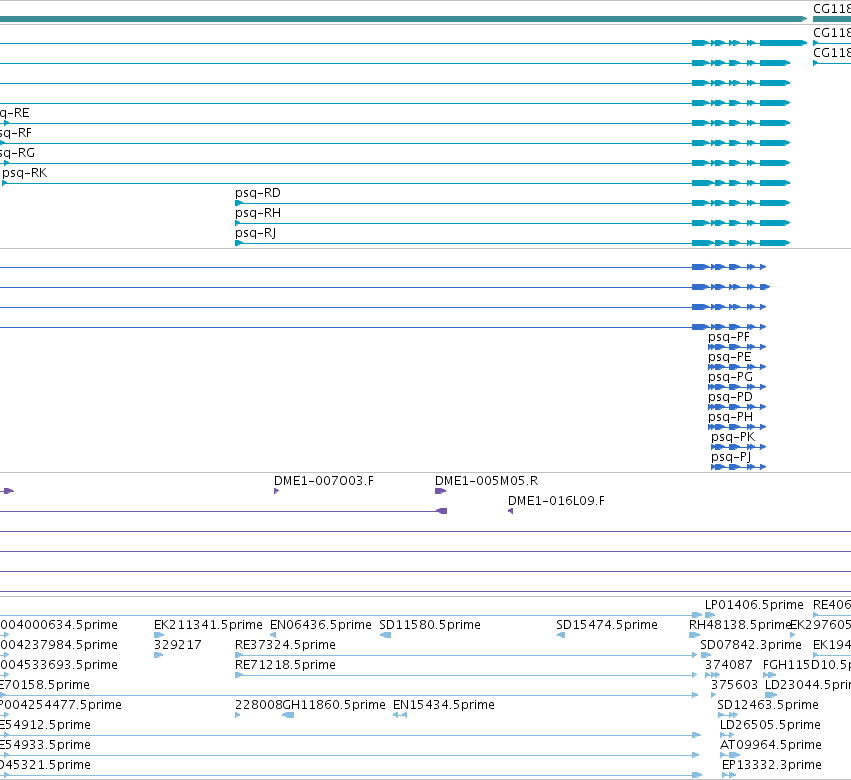Select the GH11860.5prime EST label
Viewport: 851px width, 780px height.
[334, 705]
